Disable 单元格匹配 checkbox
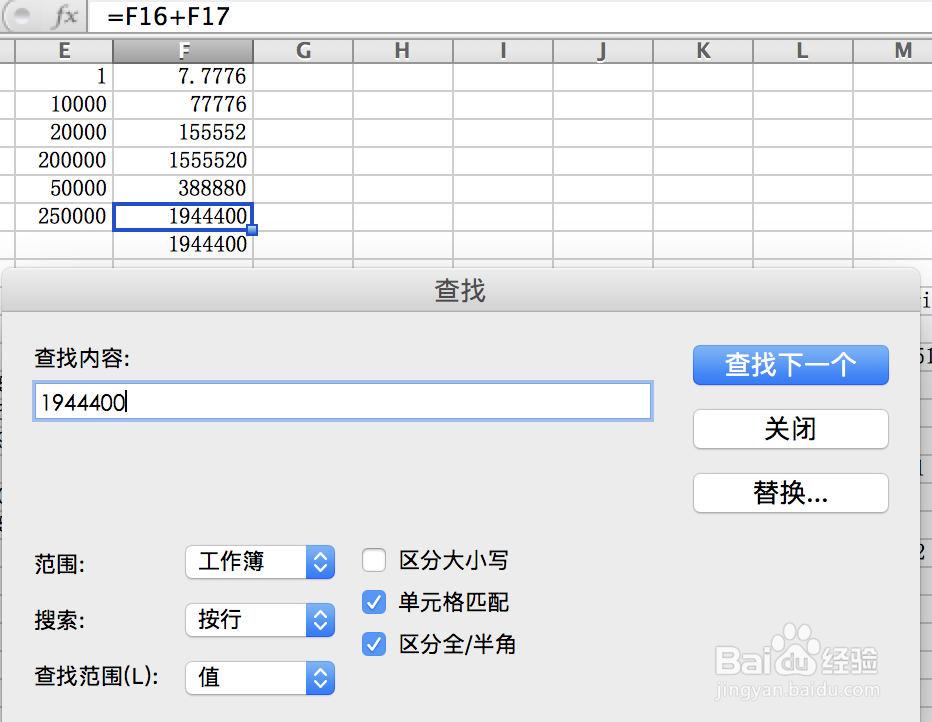This screenshot has height=722, width=932. pos(374,602)
